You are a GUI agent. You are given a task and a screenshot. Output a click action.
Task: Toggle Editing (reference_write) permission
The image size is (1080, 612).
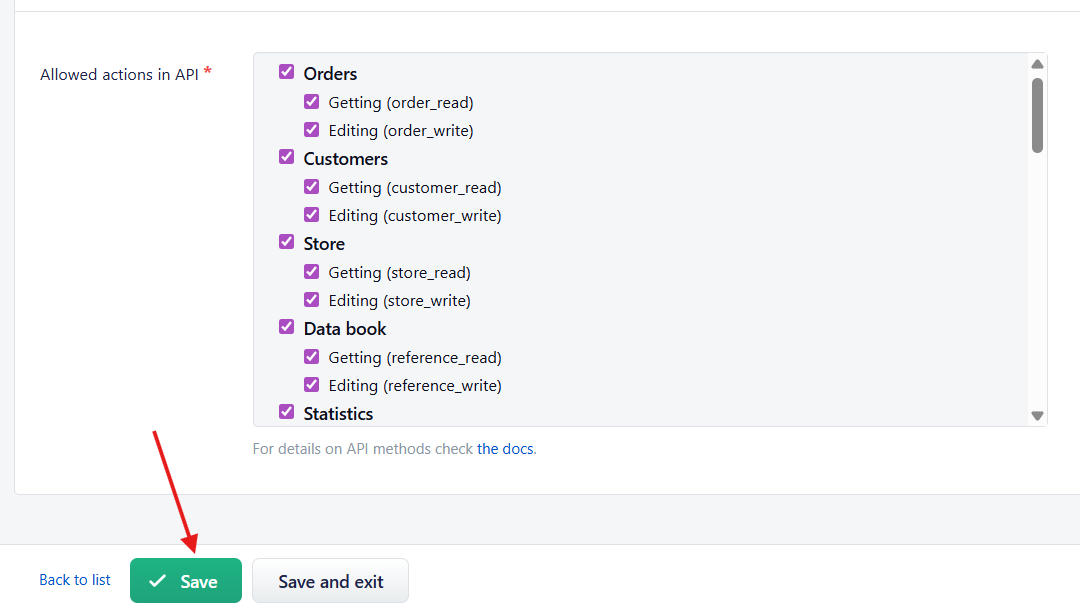click(312, 384)
